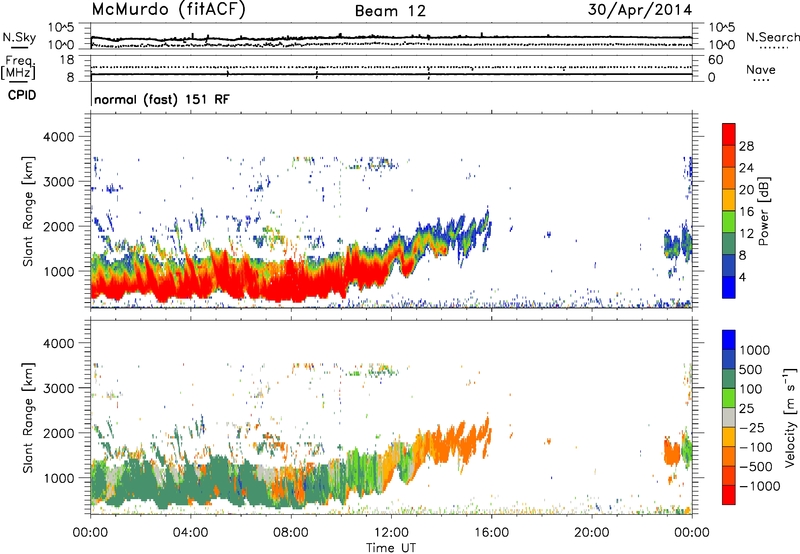Select the red bottom segment of the Velocity colorbar

(x=729, y=495)
